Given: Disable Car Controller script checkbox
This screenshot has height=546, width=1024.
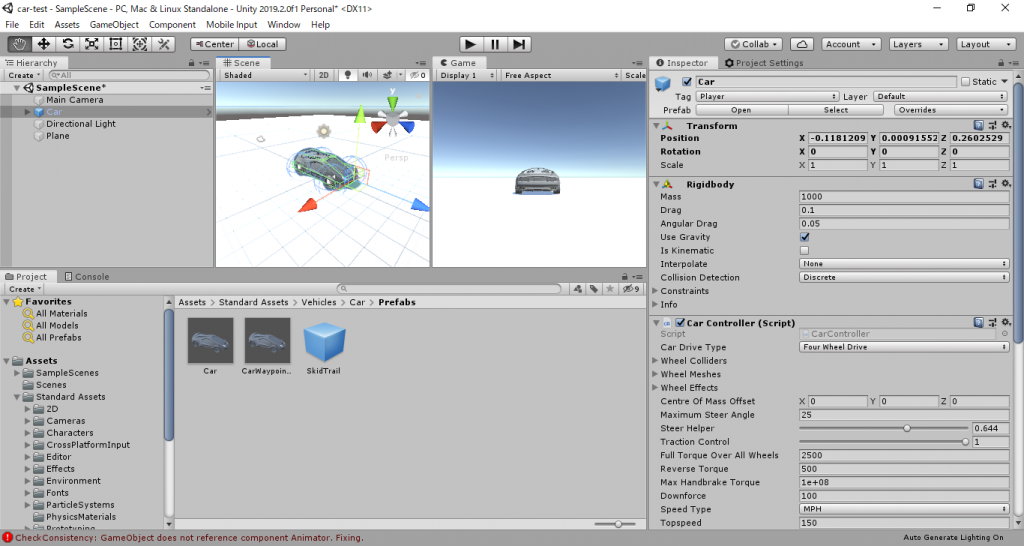Looking at the screenshot, I should coord(680,323).
